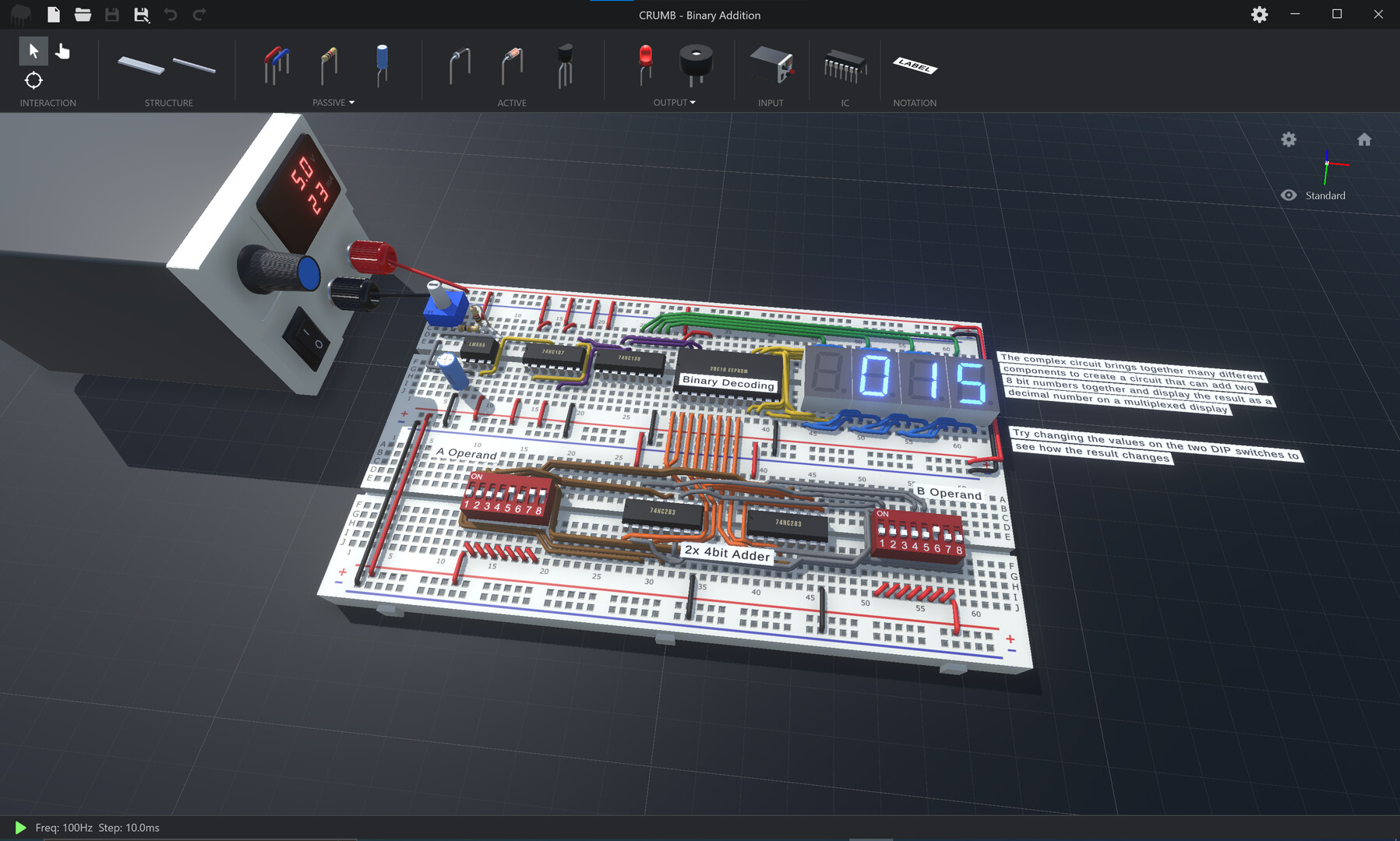Open the Standard camera view selector
Viewport: 1400px width, 841px height.
coord(1324,195)
